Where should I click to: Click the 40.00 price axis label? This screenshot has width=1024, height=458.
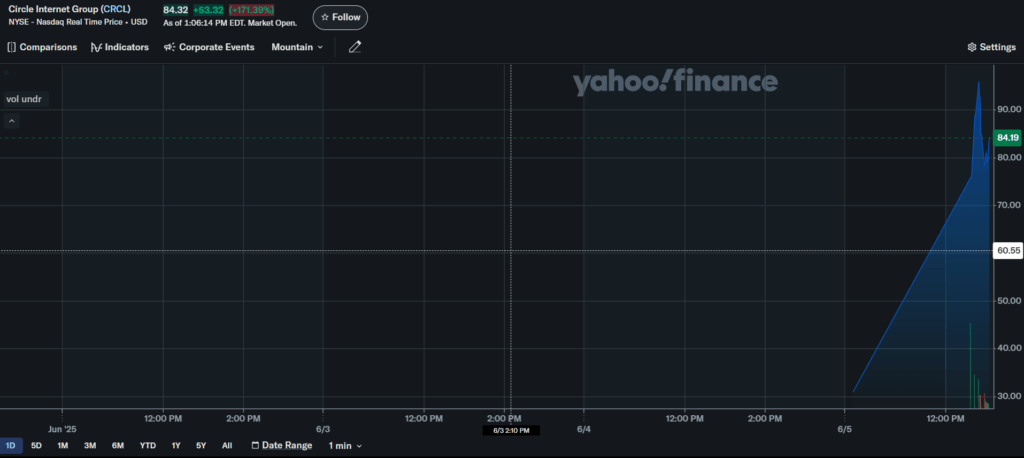coord(1008,348)
